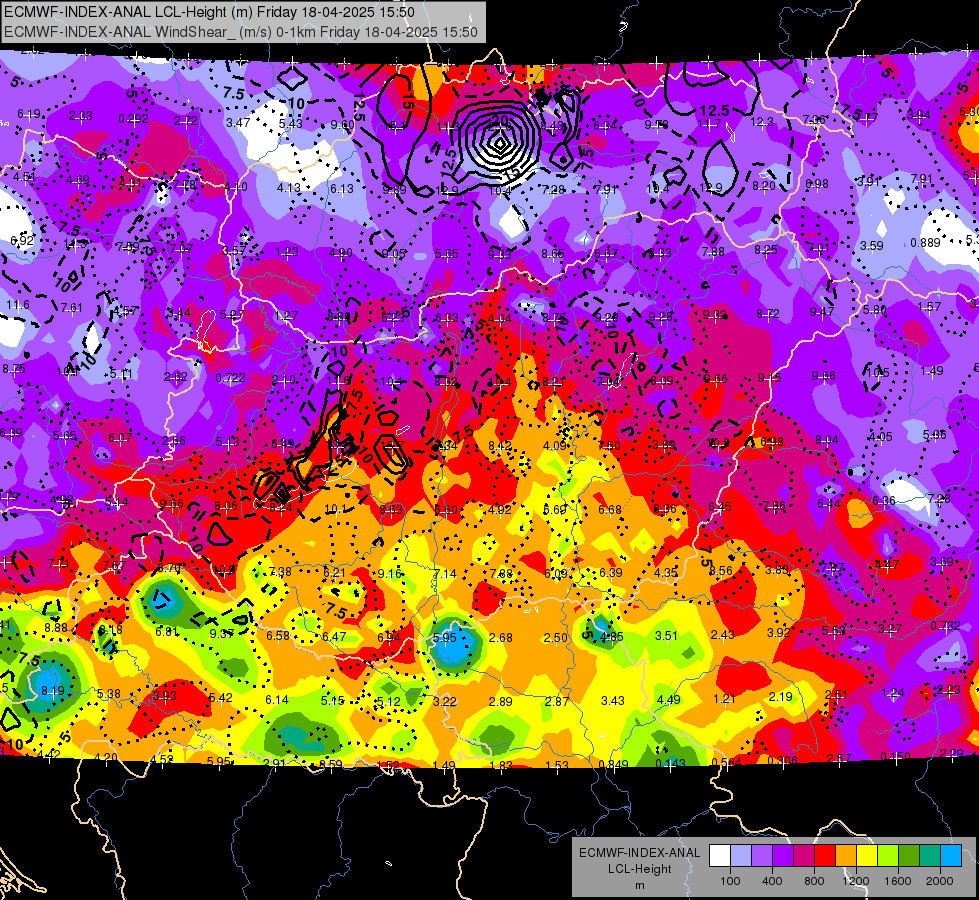Screen dimensions: 979x900
Task: Click the grid value 4.13
Action: coord(289,187)
